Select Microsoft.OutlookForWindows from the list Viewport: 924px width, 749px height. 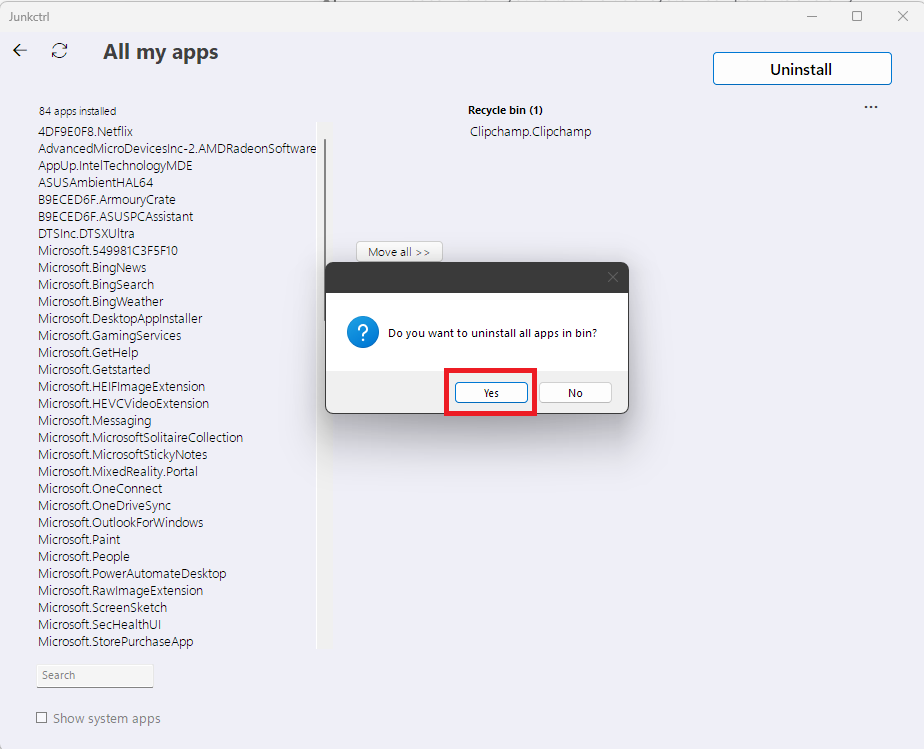[120, 523]
